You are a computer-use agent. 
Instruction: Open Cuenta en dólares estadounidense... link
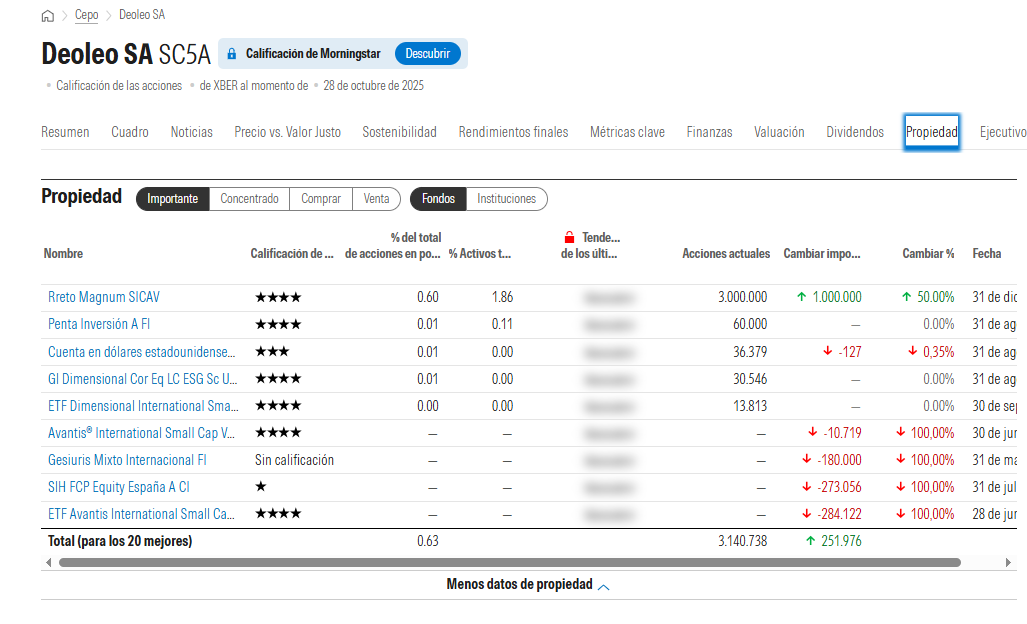coord(141,352)
